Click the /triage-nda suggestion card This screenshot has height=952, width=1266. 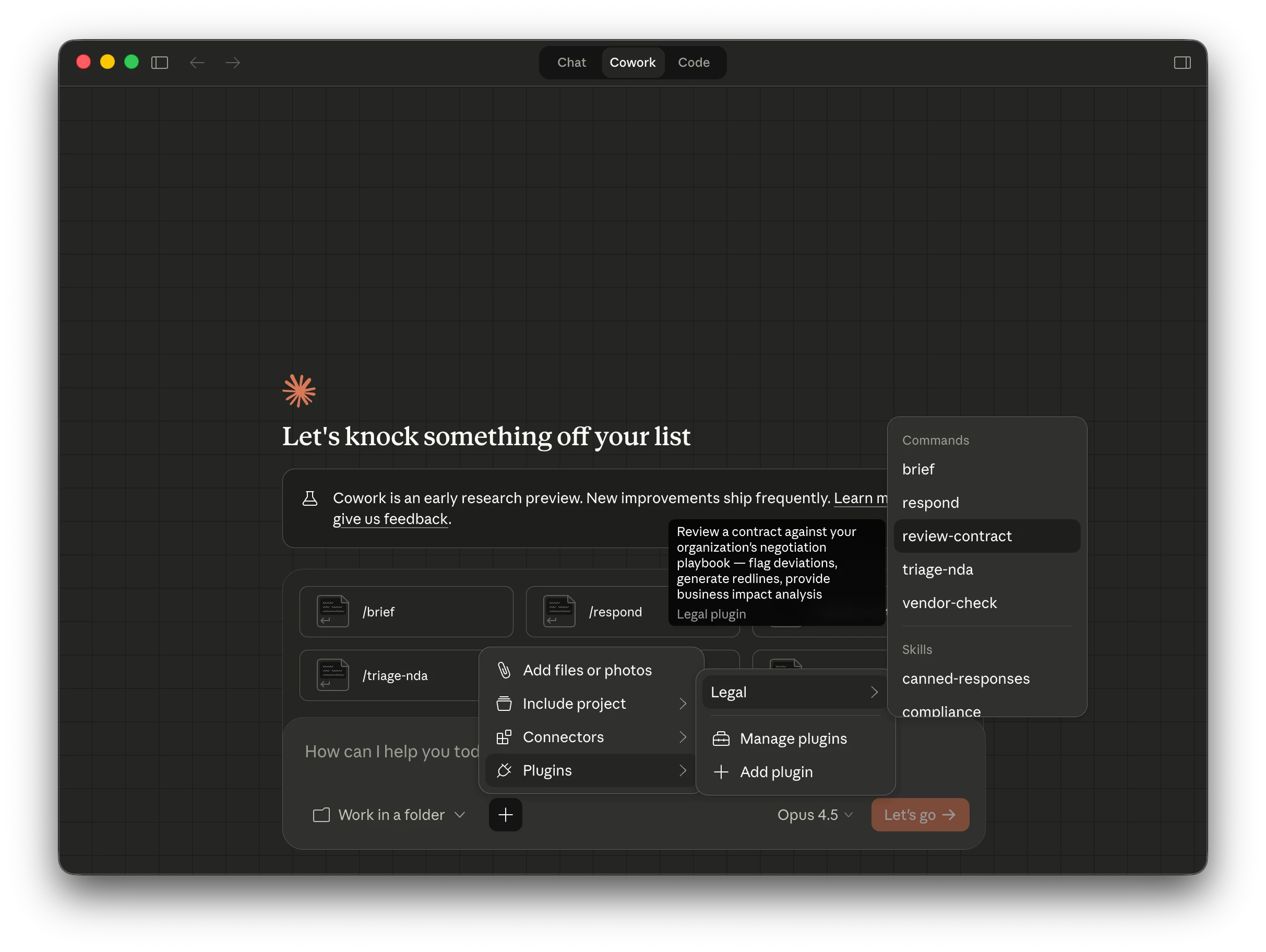click(395, 675)
